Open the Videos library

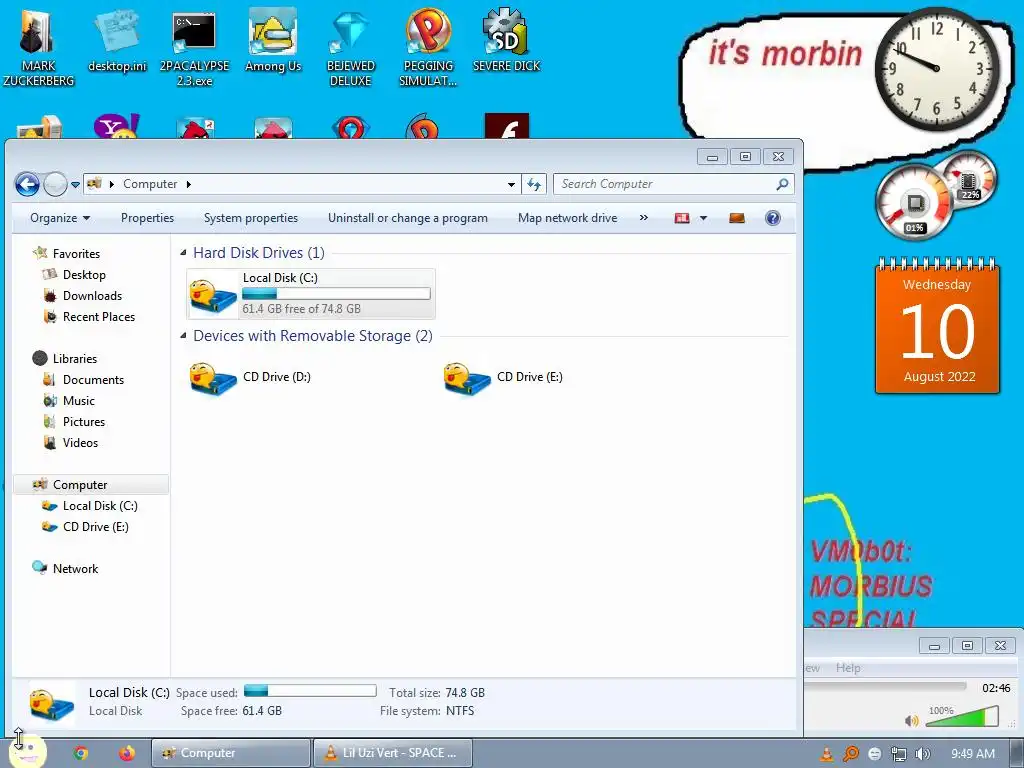click(80, 442)
